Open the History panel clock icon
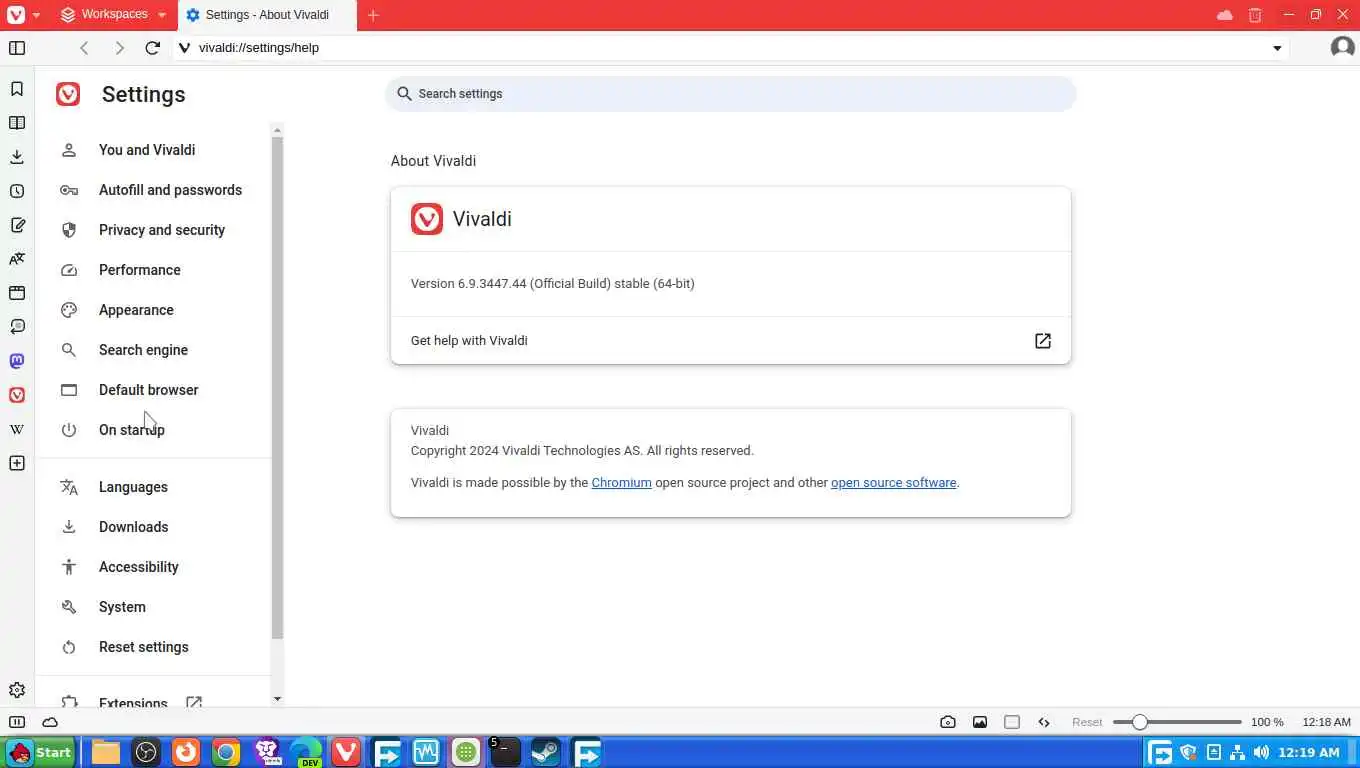The image size is (1360, 768). pyautogui.click(x=17, y=191)
